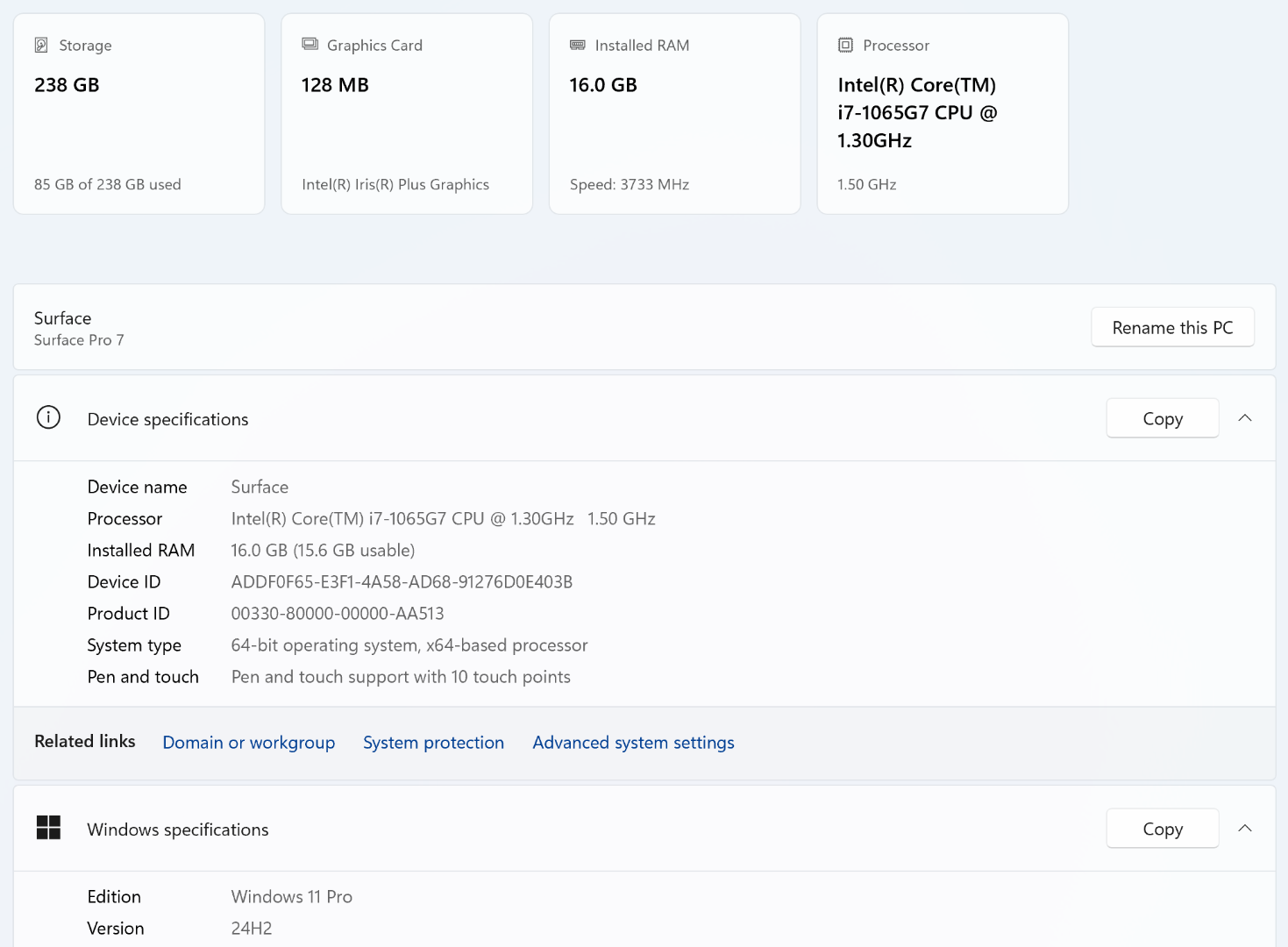Click the Processor chip icon
The height and width of the screenshot is (947, 1288).
click(x=845, y=45)
